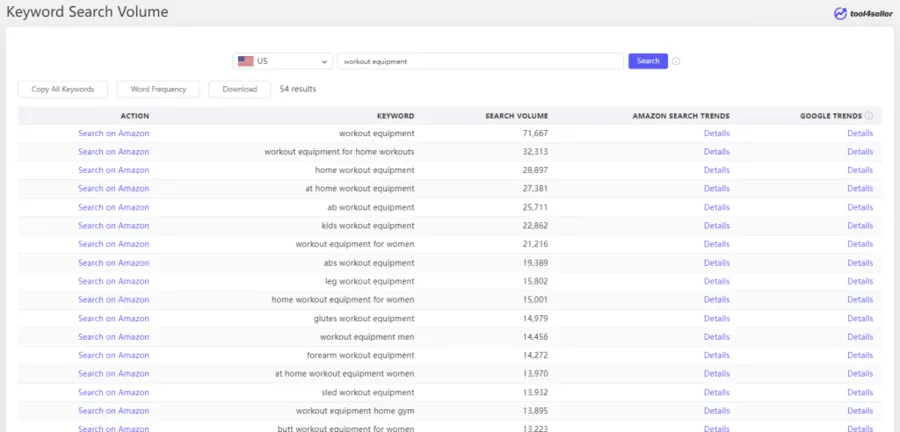Screen dimensions: 900x432
Task: Click the Keyword column header
Action: pyautogui.click(x=395, y=116)
